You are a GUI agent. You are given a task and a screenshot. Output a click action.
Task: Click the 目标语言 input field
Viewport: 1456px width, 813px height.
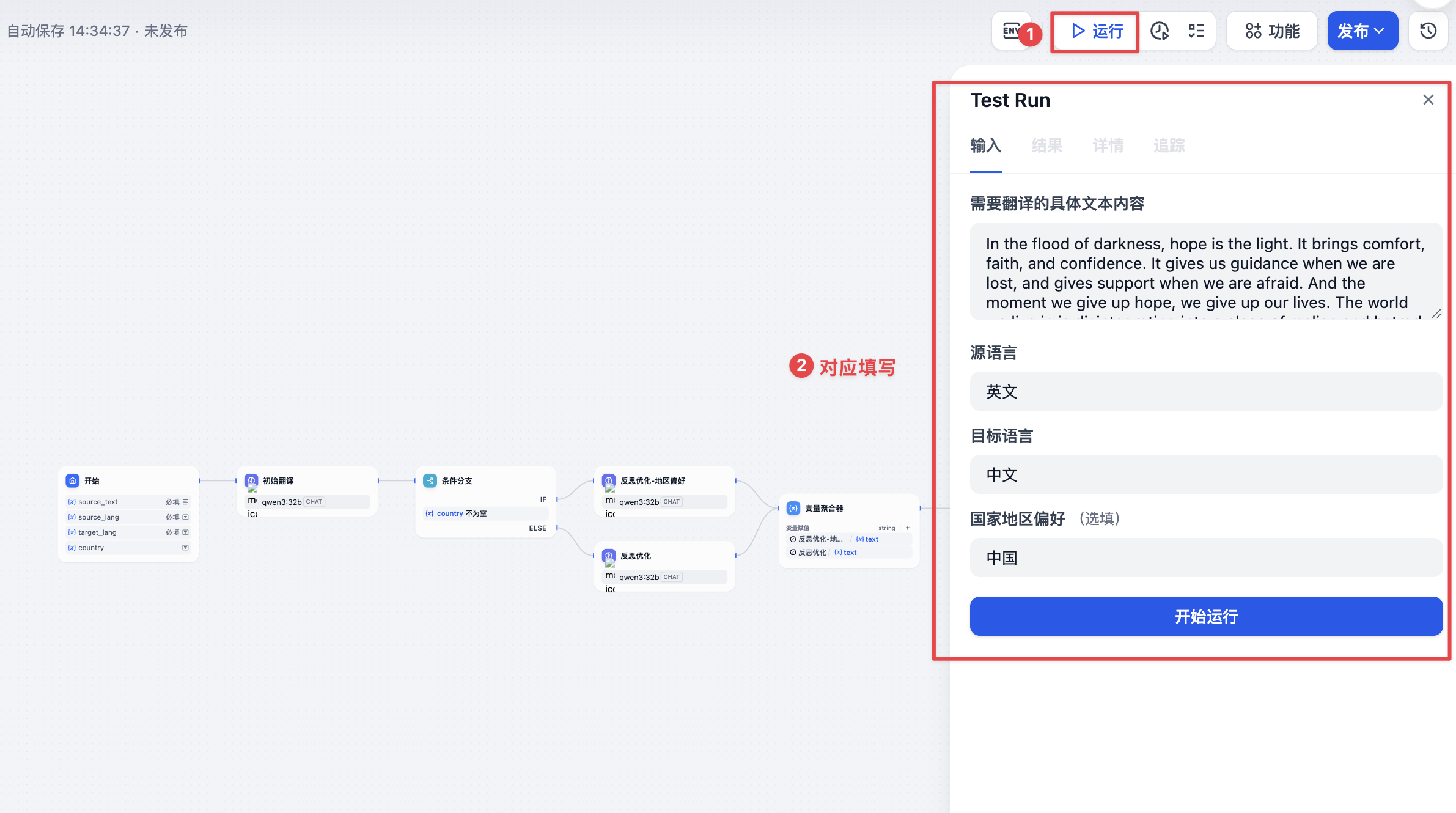[1206, 474]
